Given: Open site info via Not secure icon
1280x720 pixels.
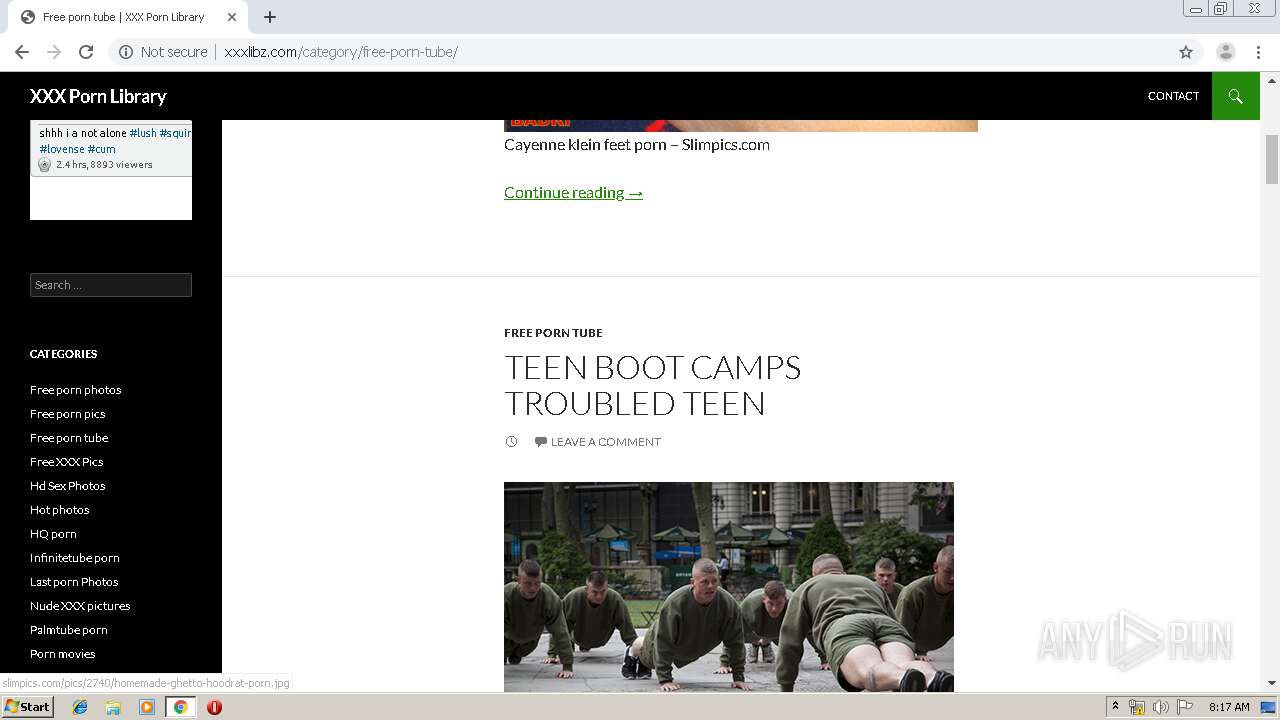Looking at the screenshot, I should point(126,52).
